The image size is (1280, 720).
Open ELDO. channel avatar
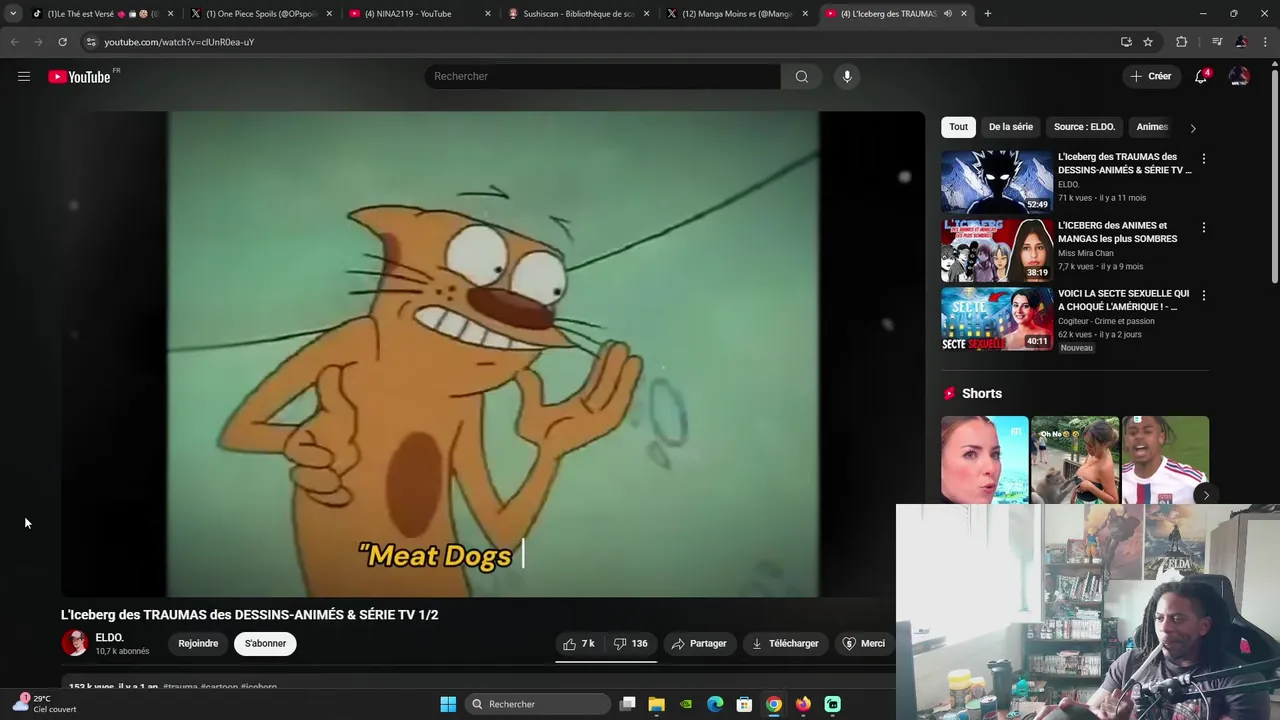pos(75,643)
